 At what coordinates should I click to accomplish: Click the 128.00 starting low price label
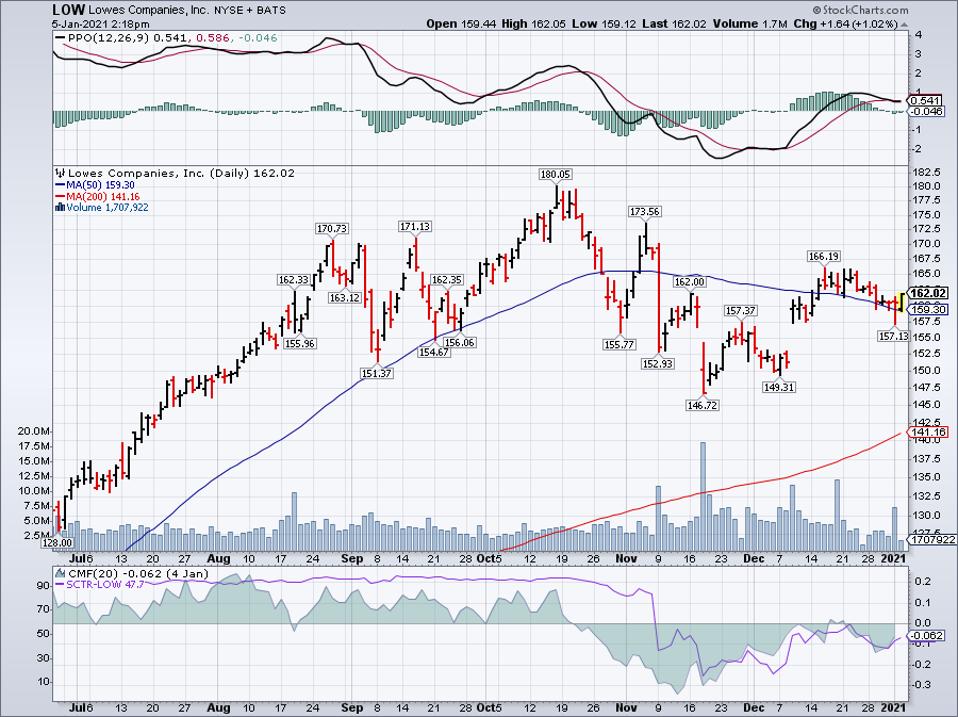pyautogui.click(x=57, y=542)
